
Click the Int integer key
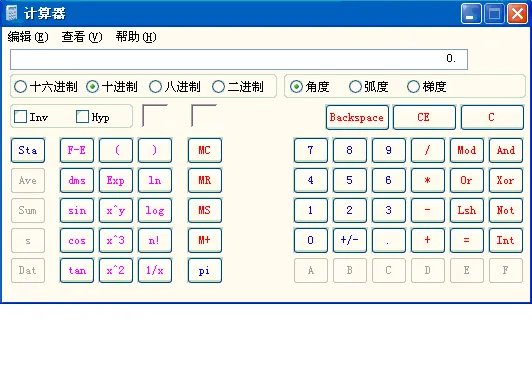point(506,240)
